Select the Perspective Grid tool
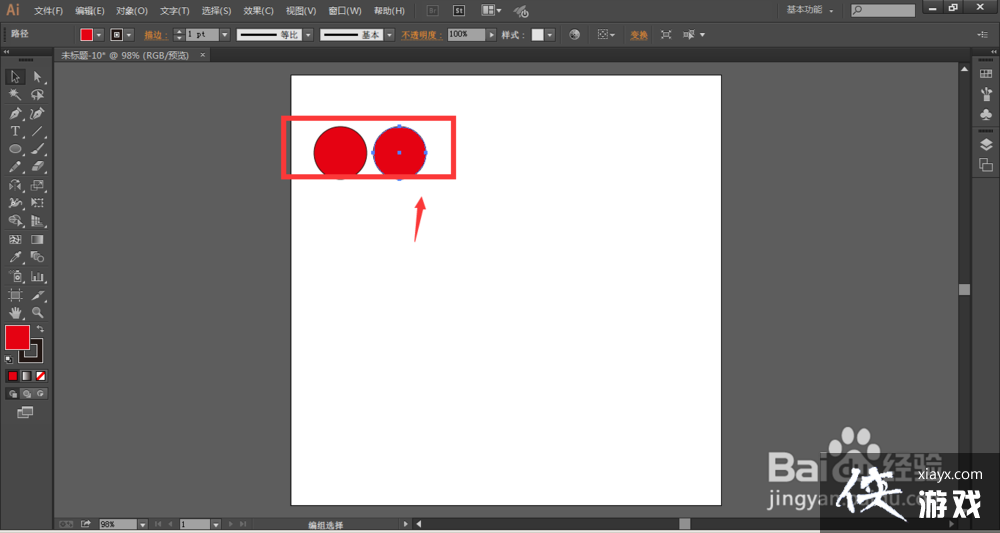This screenshot has height=533, width=1000. click(x=38, y=221)
